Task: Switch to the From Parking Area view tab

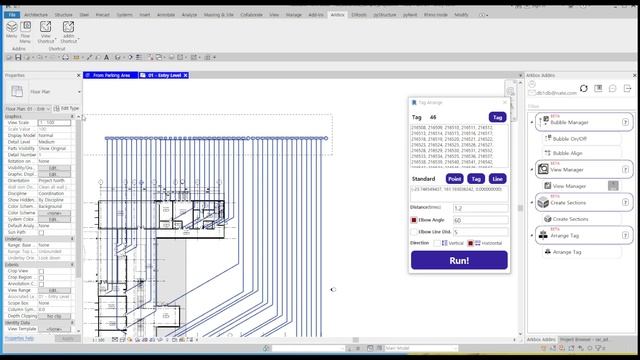Action: 111,76
